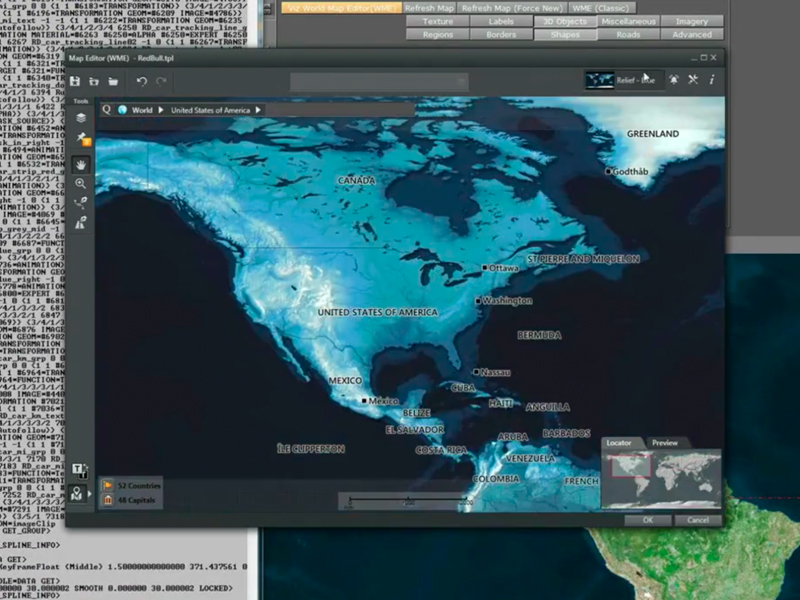
Task: Switch to the Preview tab
Action: point(665,443)
